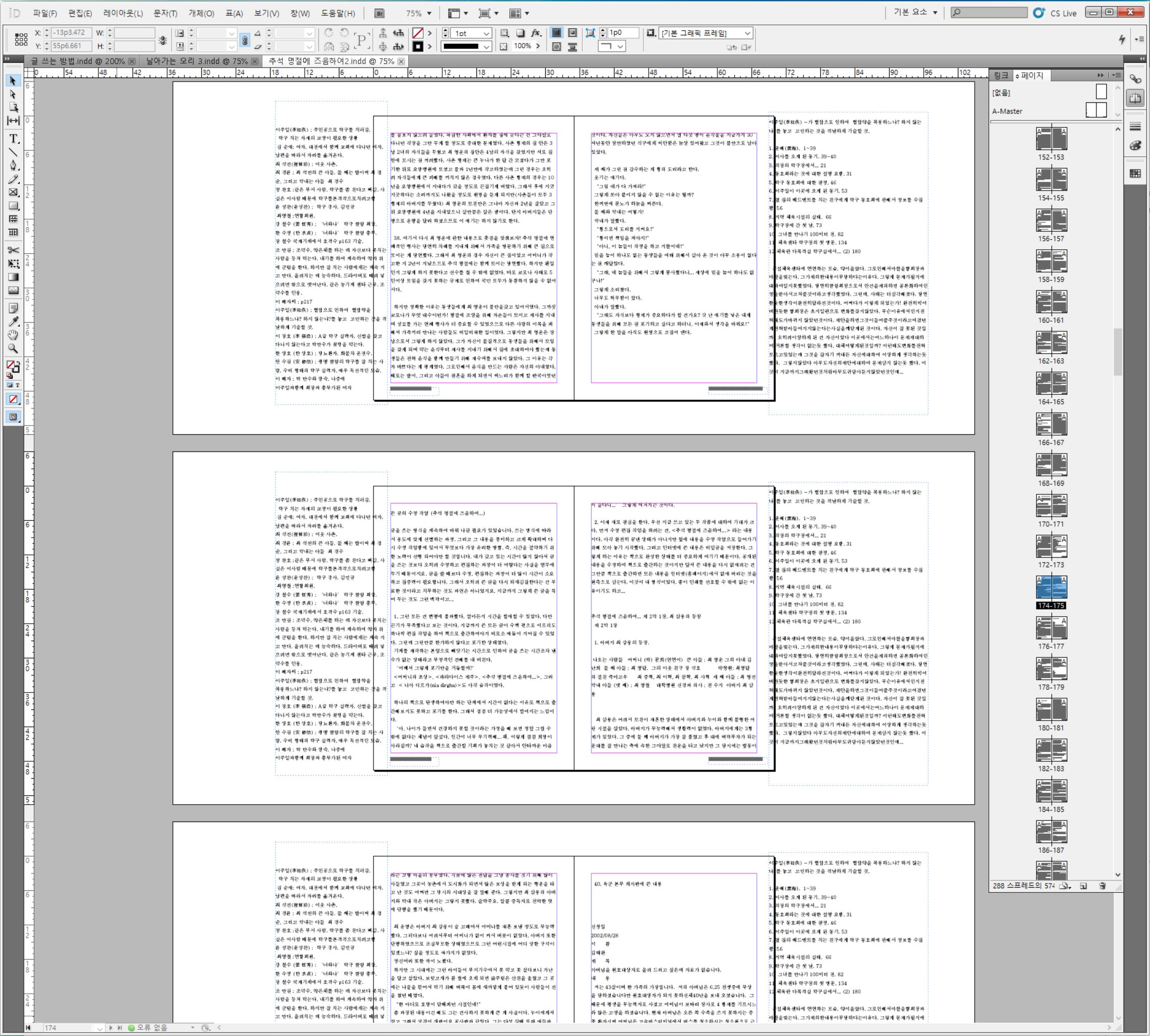Open stroke weight 1pt dropdown
The width and height of the screenshot is (1150, 1036).
[486, 34]
